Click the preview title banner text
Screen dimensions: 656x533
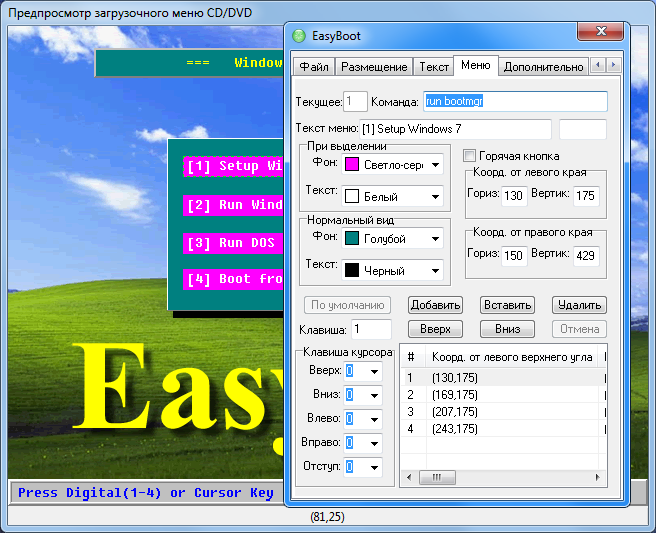(234, 63)
